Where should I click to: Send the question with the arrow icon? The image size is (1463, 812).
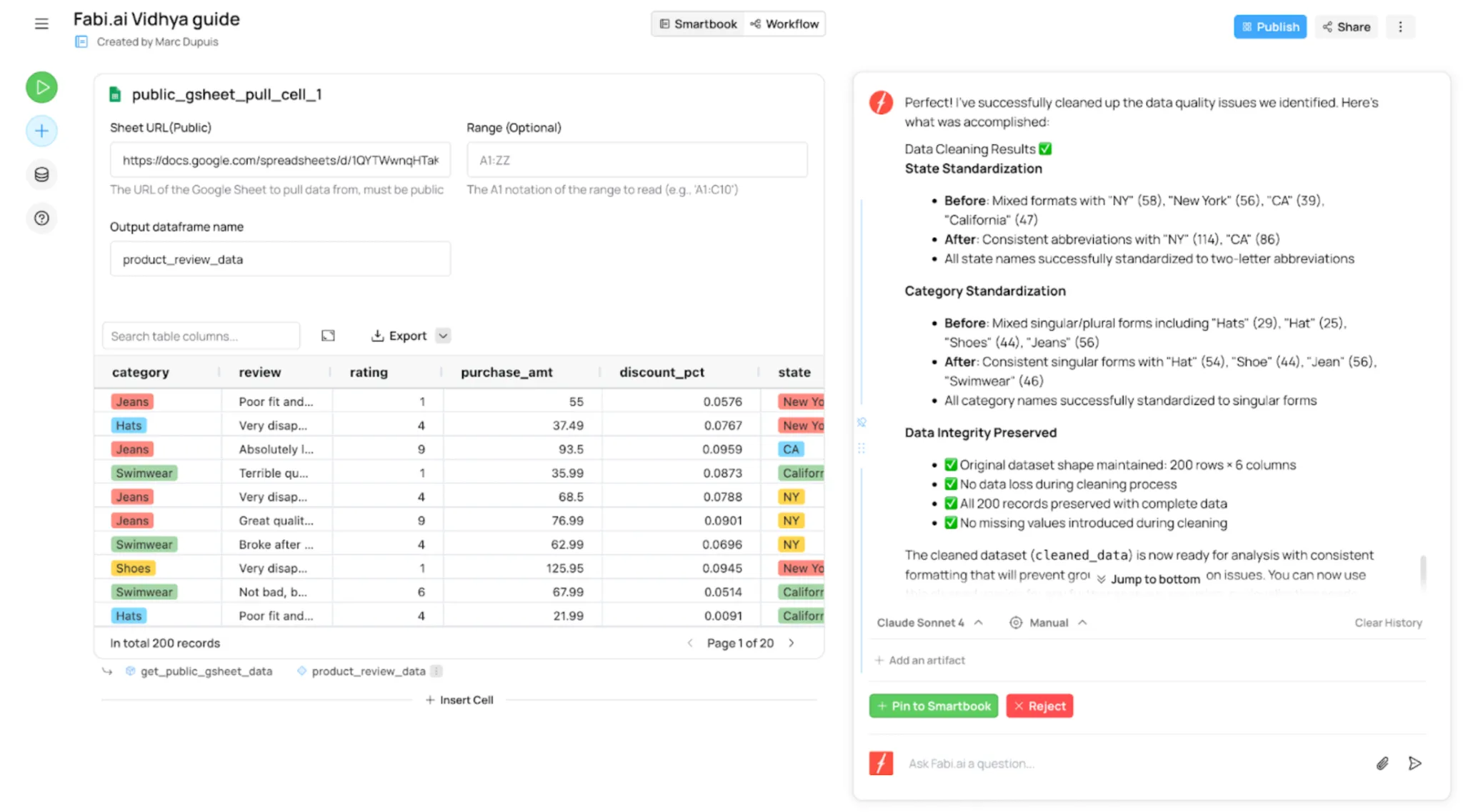click(1414, 763)
